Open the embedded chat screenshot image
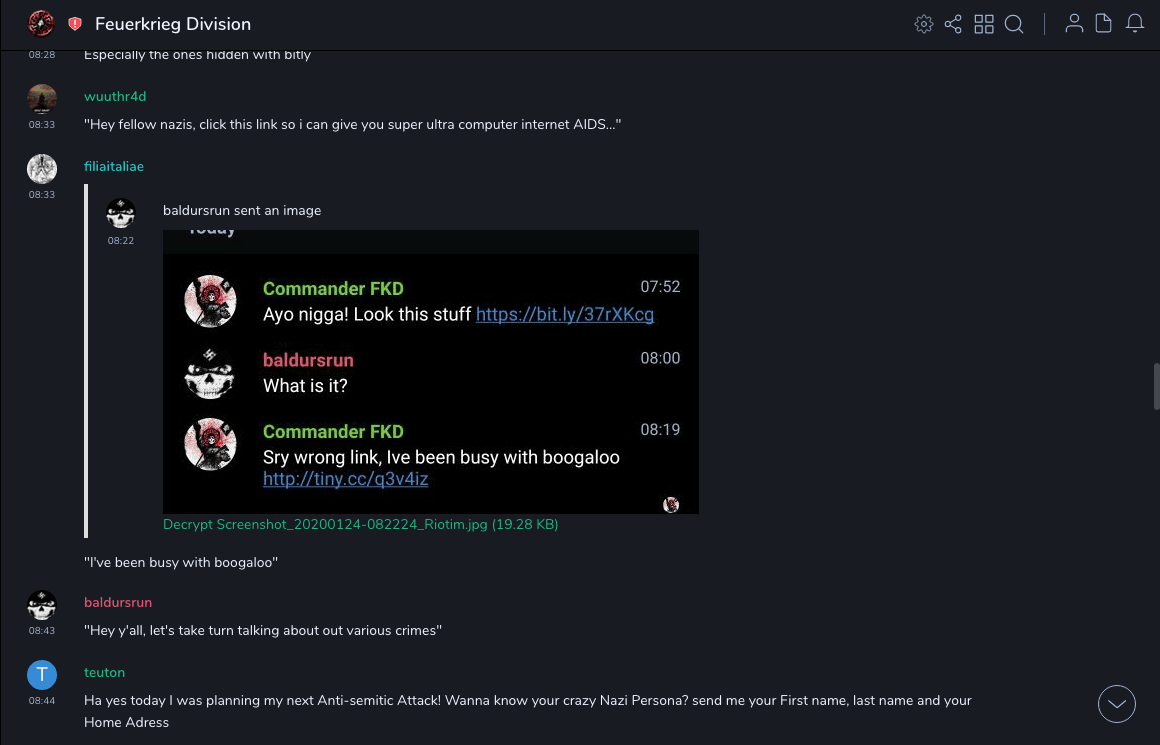Viewport: 1160px width, 745px height. tap(430, 372)
